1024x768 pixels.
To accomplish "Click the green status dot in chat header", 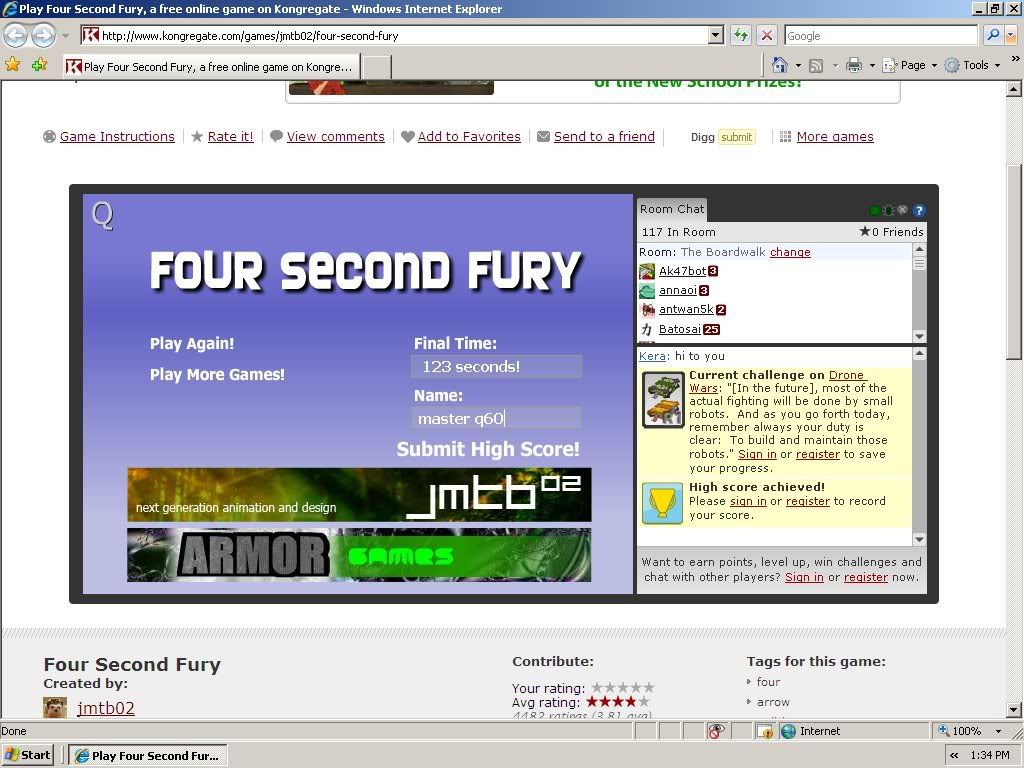I will [875, 211].
